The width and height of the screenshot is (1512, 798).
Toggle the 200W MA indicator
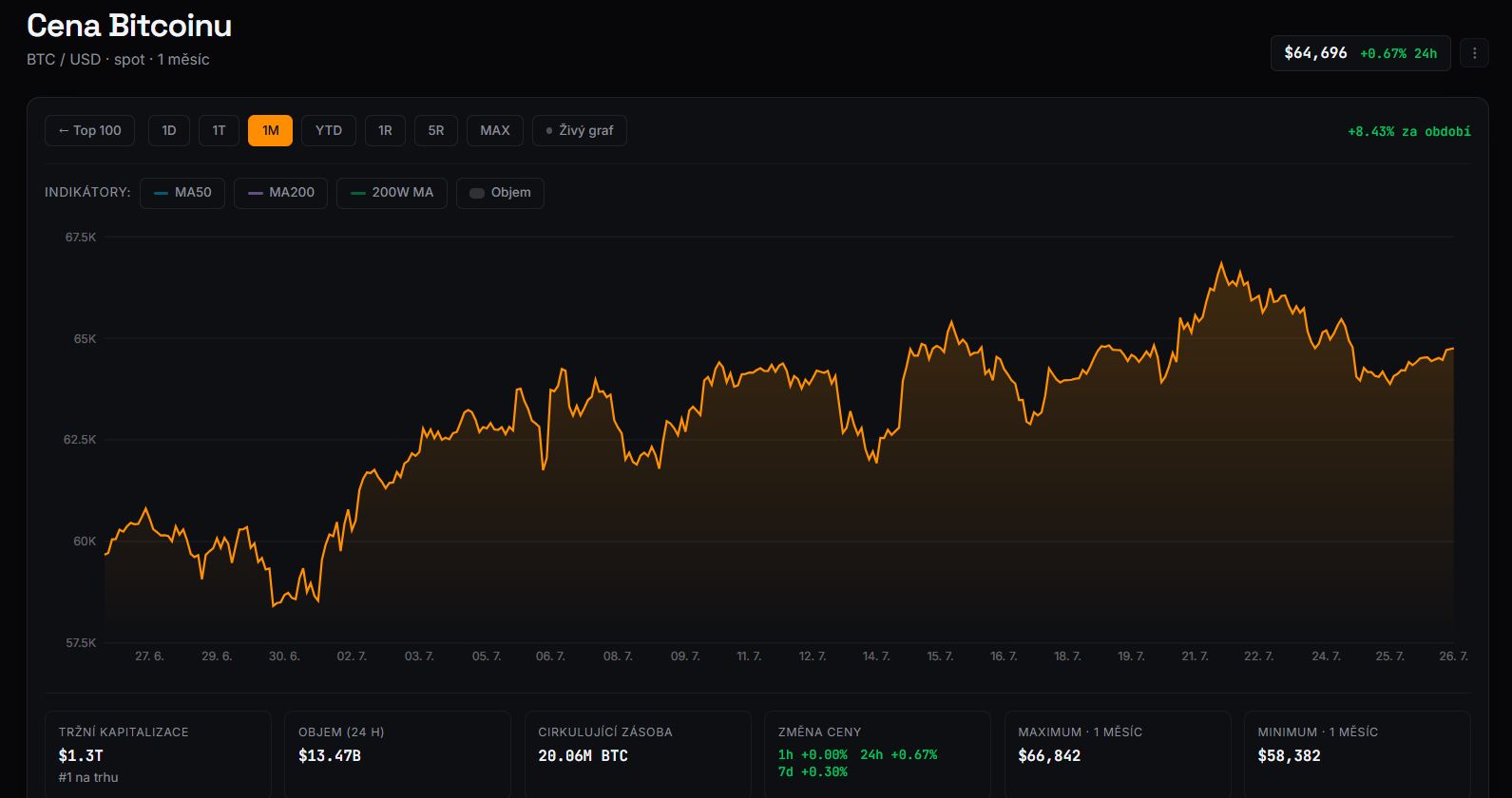click(392, 193)
